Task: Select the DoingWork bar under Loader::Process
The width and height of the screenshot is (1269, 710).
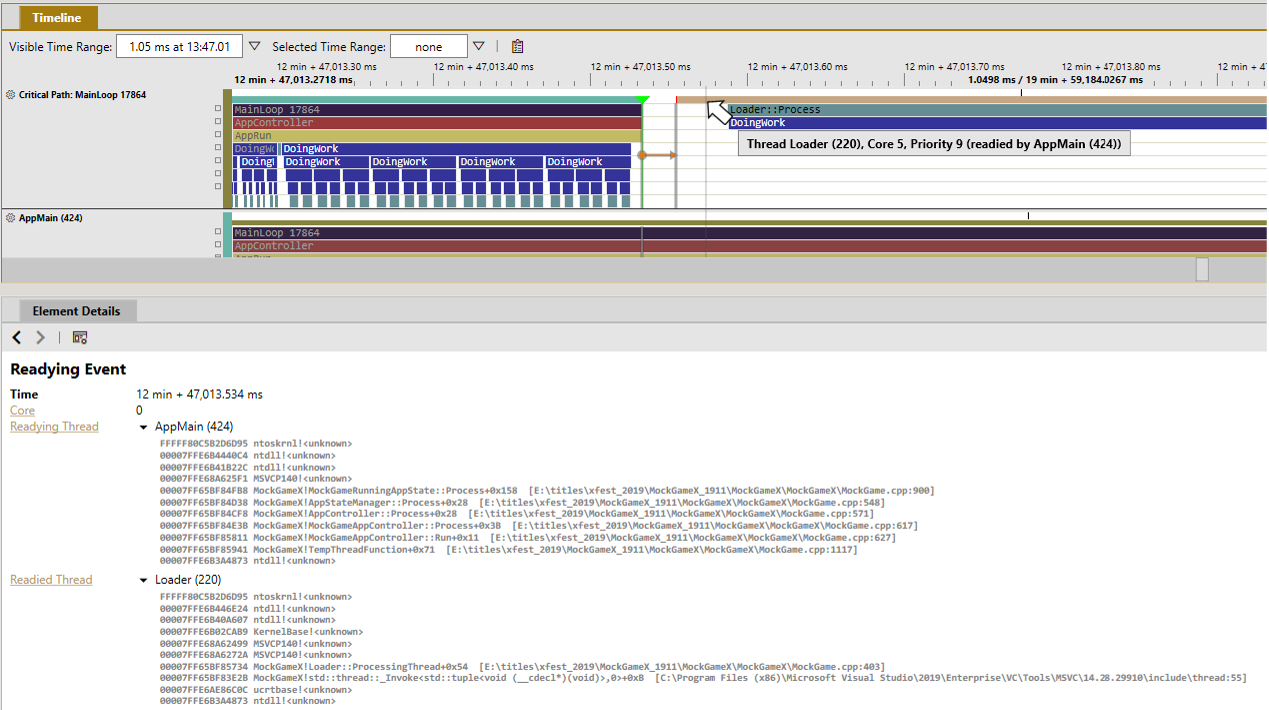Action: [x=997, y=123]
